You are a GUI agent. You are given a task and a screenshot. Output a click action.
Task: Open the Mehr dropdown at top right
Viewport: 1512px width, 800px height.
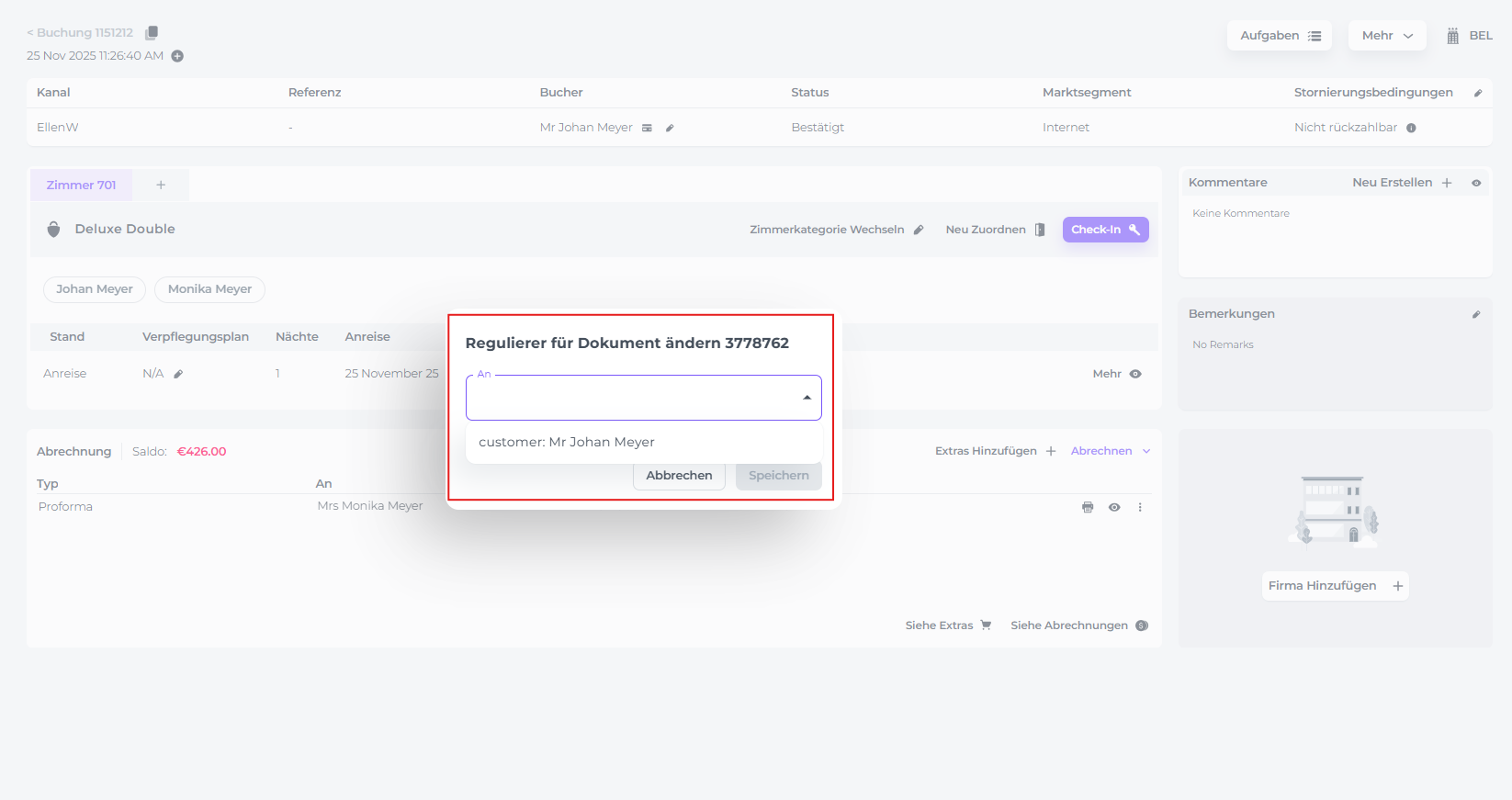(1386, 36)
